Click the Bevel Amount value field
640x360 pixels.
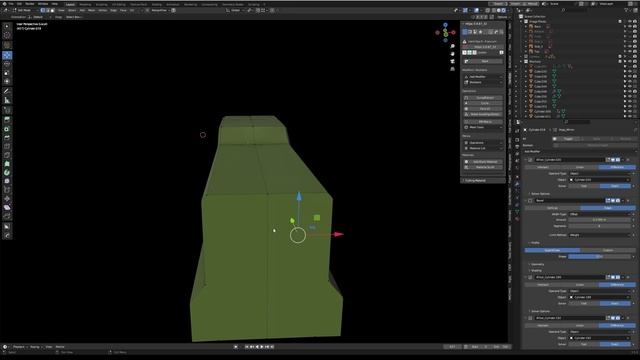(x=600, y=220)
